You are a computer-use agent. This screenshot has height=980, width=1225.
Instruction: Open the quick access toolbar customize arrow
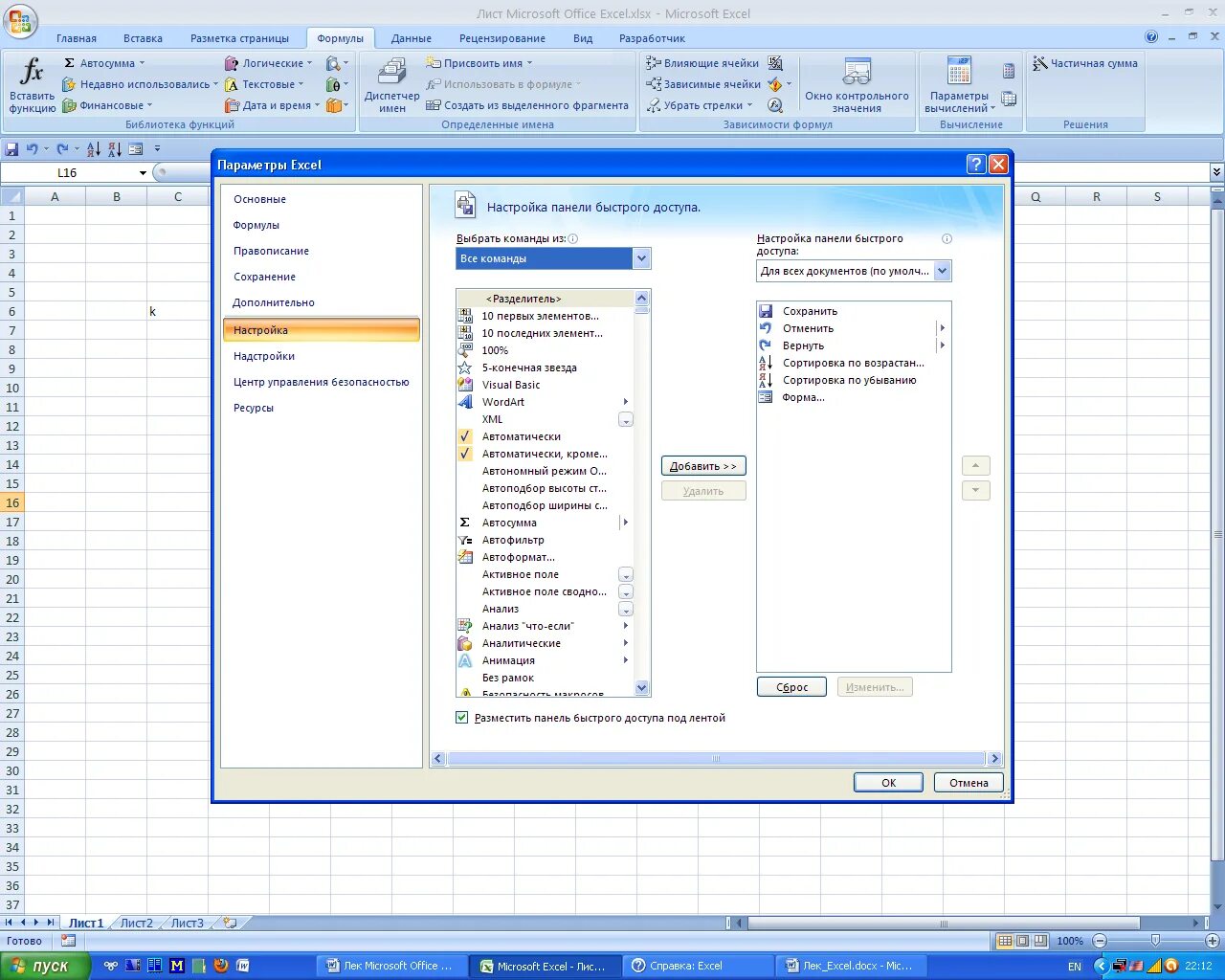[157, 149]
